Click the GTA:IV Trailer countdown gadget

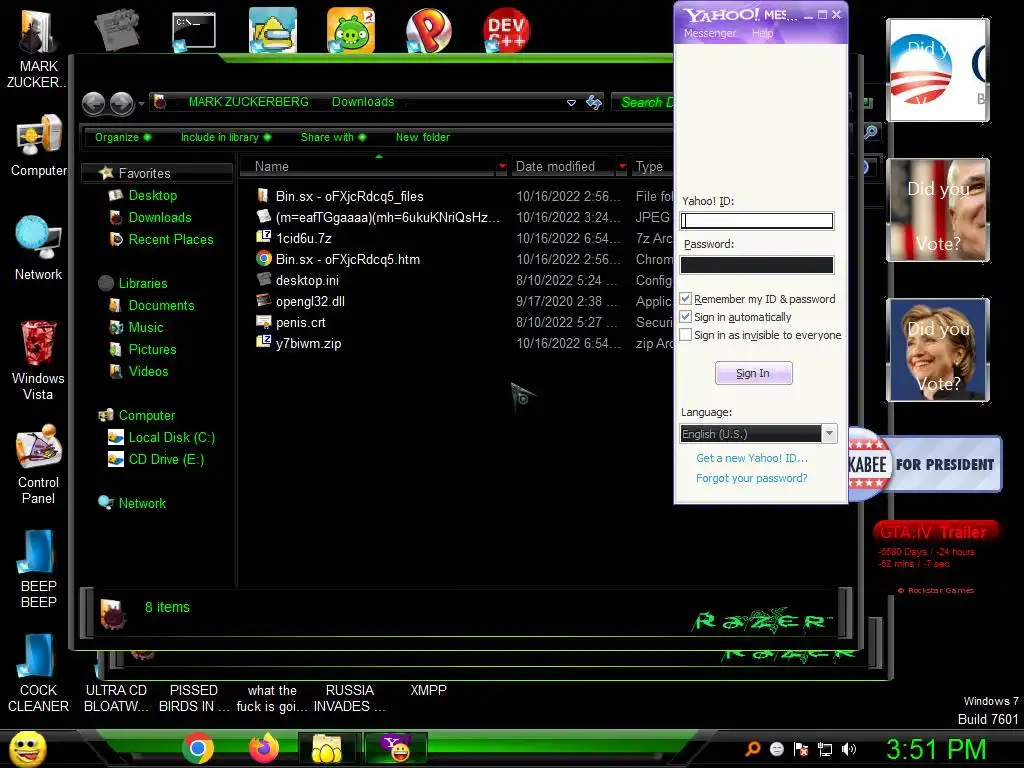point(935,558)
